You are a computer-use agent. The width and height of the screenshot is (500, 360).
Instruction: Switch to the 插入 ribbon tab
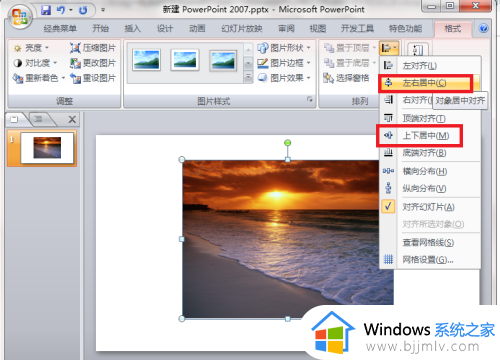pos(133,29)
